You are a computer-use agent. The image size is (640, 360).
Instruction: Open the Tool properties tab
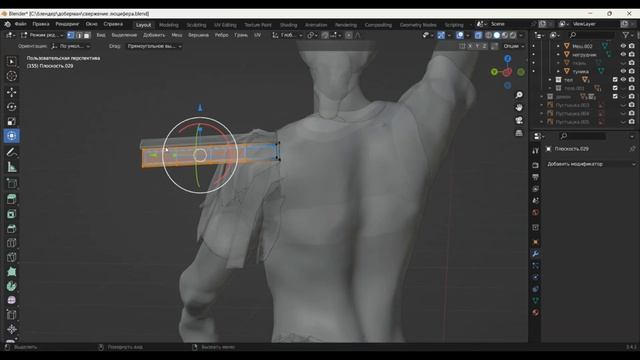pos(536,151)
